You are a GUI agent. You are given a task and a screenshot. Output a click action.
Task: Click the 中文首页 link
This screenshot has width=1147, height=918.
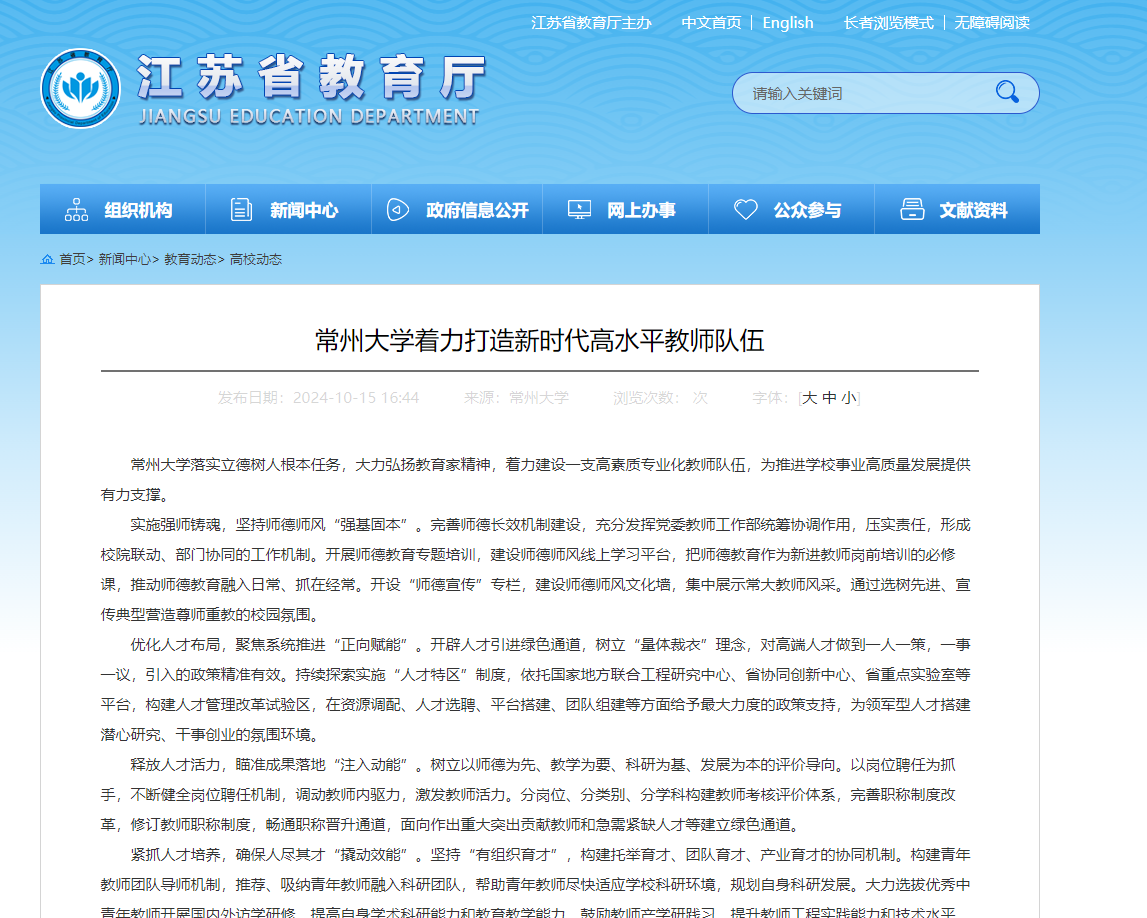pyautogui.click(x=711, y=23)
